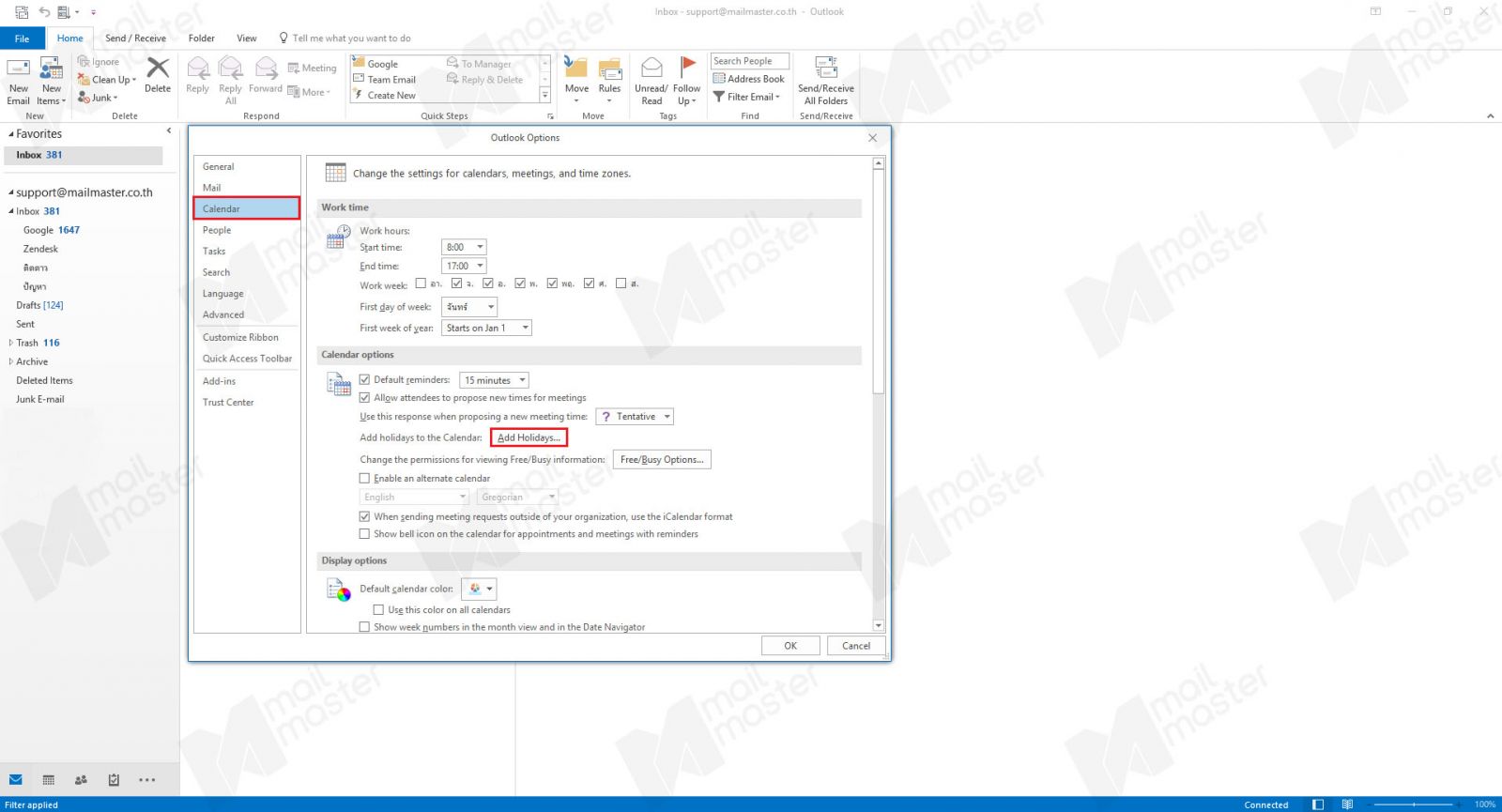Click the Search People field
Image resolution: width=1502 pixels, height=812 pixels.
[750, 61]
